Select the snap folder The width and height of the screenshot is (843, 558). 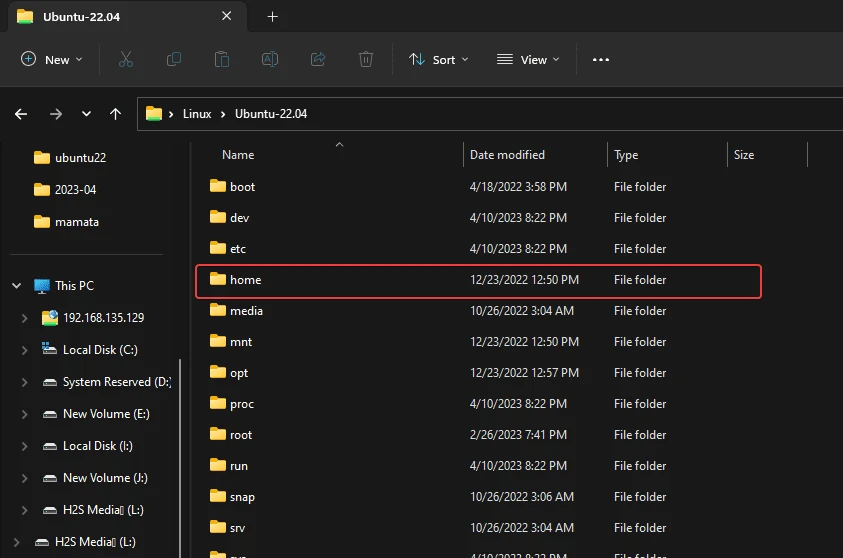coord(232,497)
